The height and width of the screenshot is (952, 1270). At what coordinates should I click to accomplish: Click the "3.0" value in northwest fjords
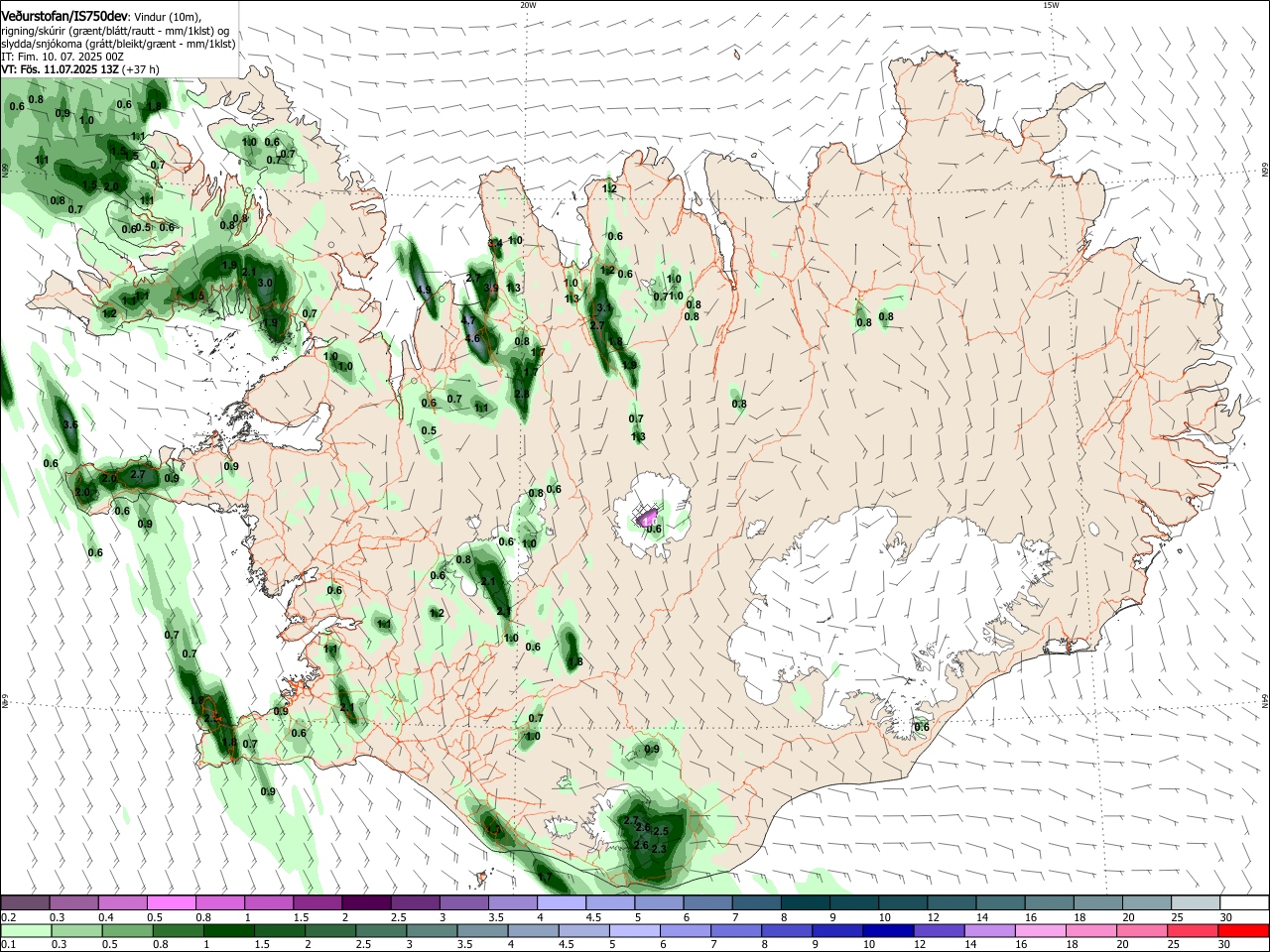(x=265, y=283)
